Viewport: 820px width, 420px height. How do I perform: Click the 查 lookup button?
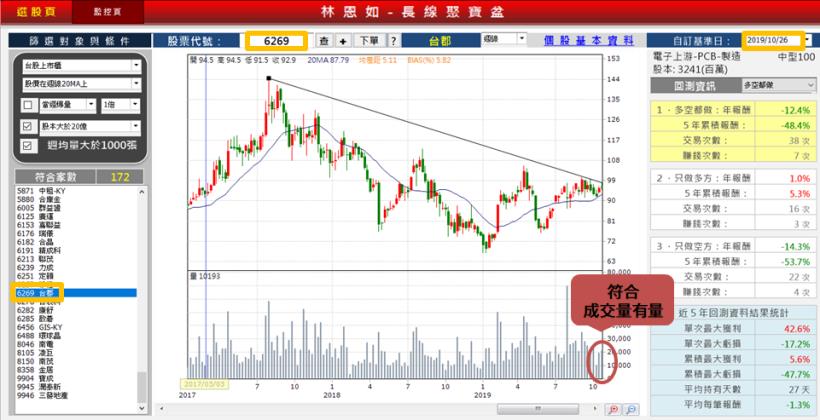pos(324,41)
